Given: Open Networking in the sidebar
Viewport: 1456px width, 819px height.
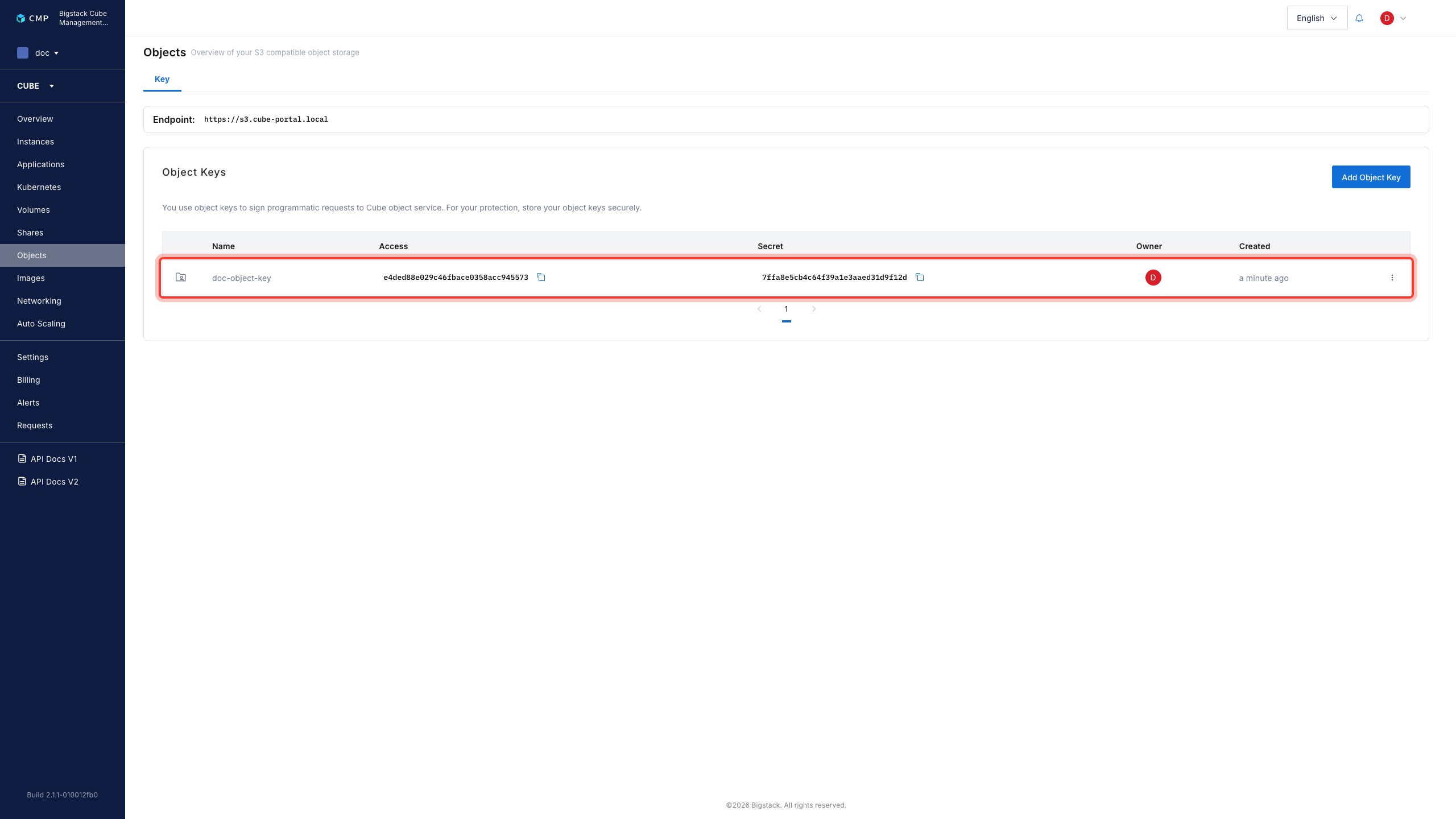Looking at the screenshot, I should click(x=63, y=301).
